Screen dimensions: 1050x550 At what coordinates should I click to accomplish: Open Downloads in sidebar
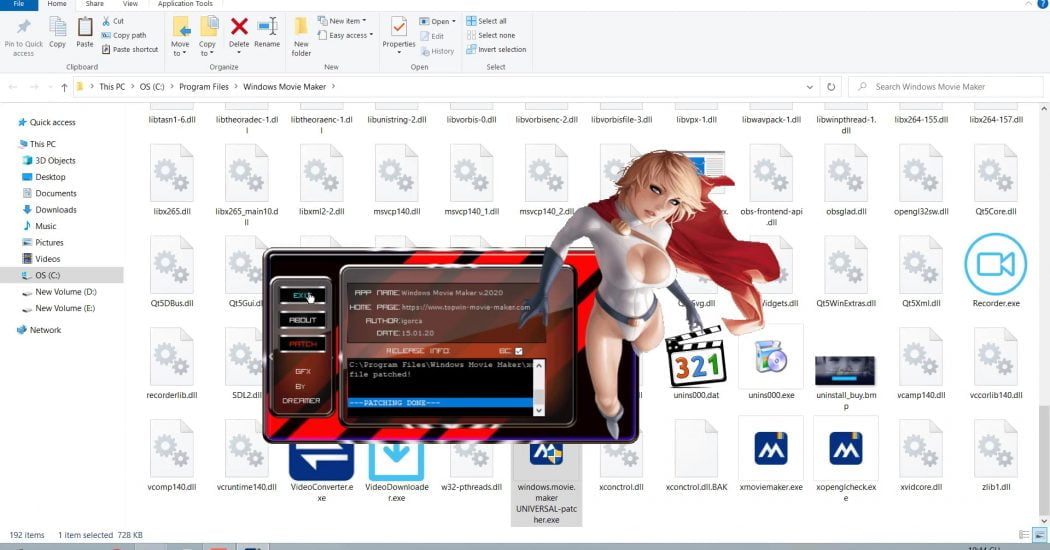coord(56,210)
